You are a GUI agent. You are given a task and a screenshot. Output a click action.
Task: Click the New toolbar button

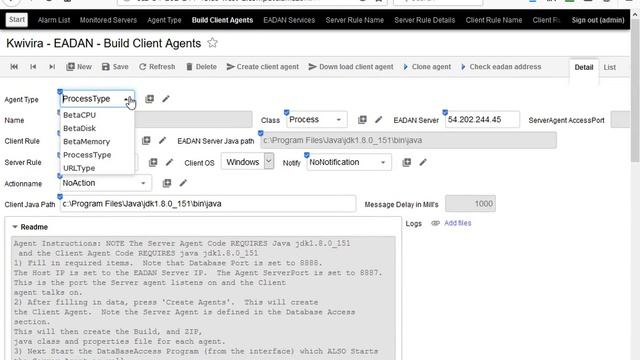[x=79, y=67]
